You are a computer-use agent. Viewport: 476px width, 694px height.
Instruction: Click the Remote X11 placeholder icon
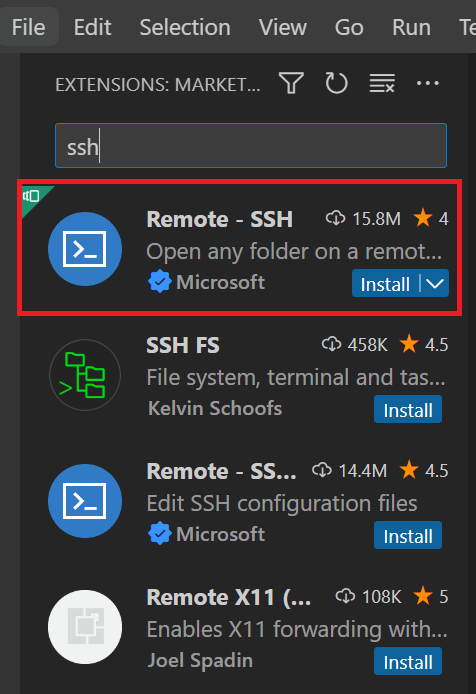point(85,627)
